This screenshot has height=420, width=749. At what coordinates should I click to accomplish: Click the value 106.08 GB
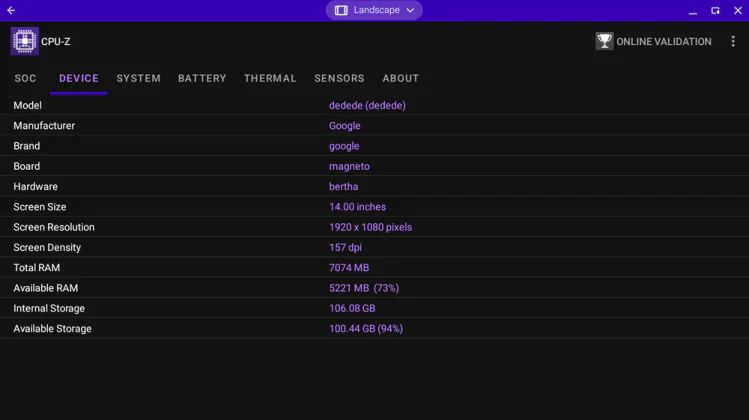(352, 309)
